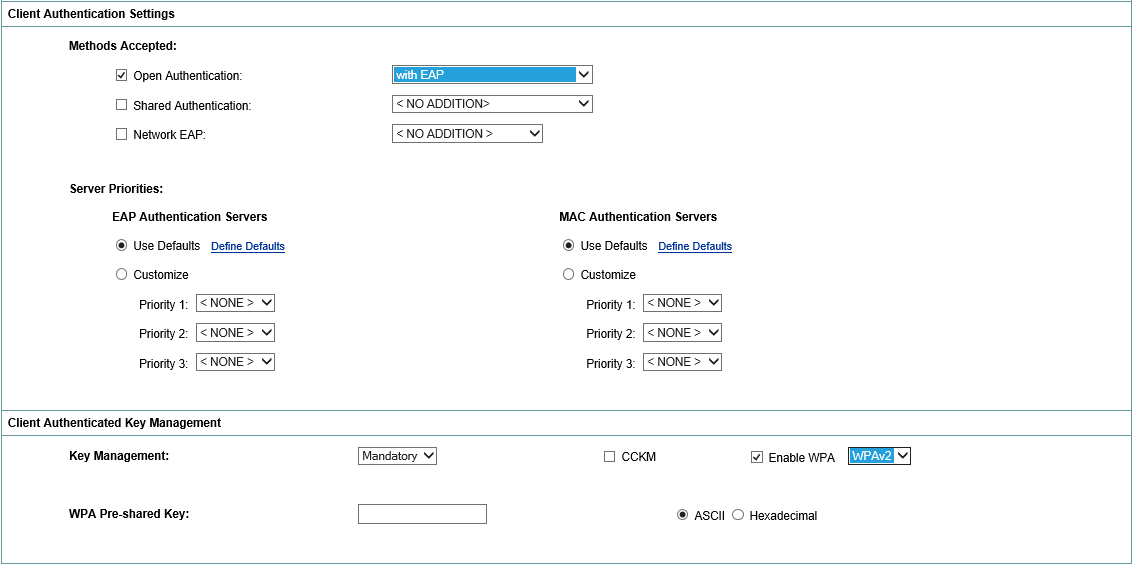Viewport: 1133px width, 564px height.
Task: Toggle the CCKM checkbox
Action: 610,457
